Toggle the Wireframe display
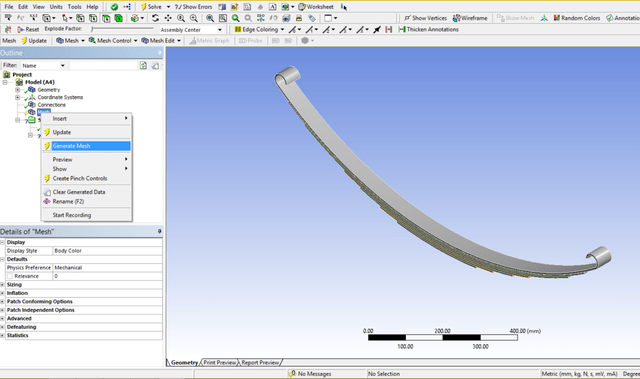 click(470, 18)
